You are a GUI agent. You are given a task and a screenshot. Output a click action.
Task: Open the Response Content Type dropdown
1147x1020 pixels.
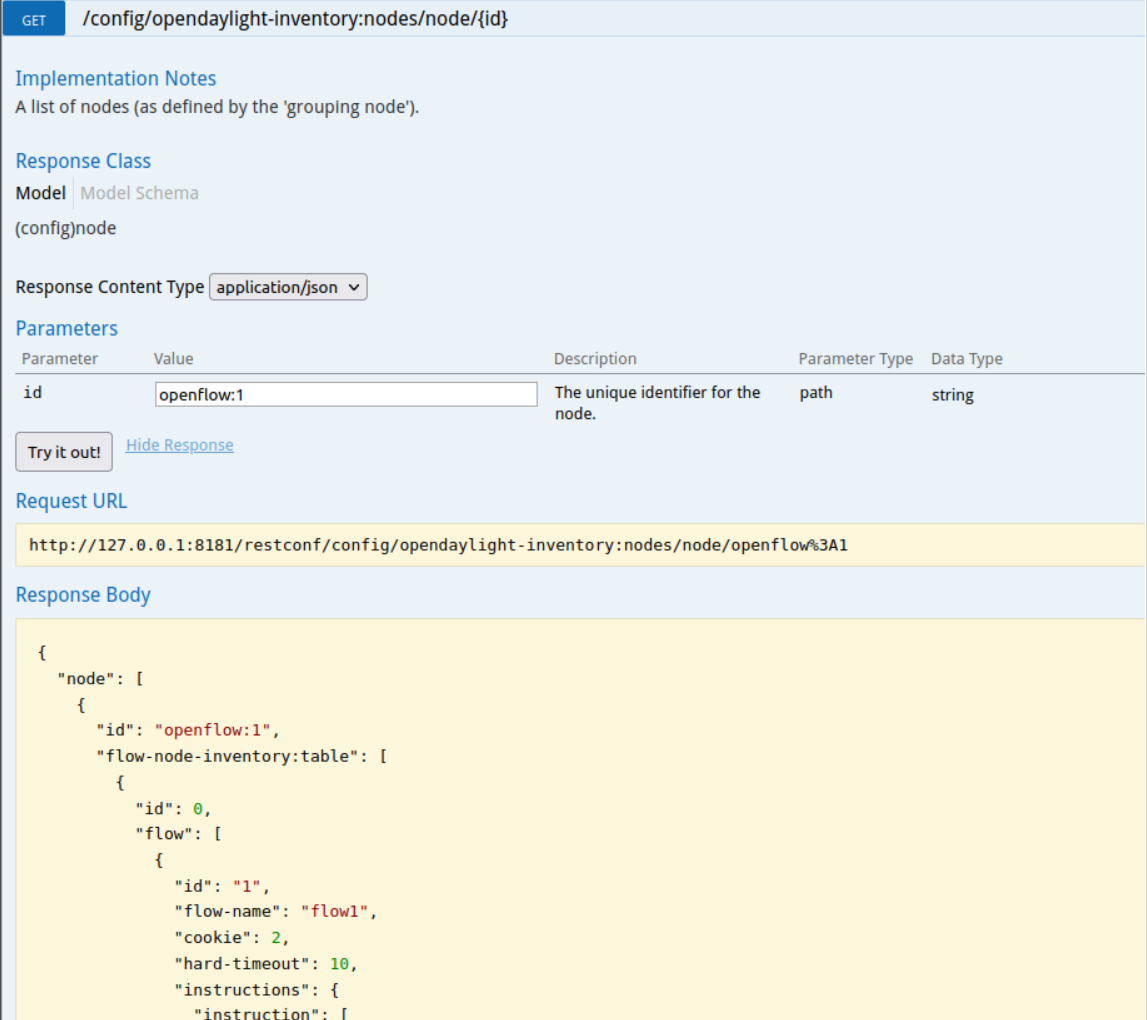[x=288, y=287]
